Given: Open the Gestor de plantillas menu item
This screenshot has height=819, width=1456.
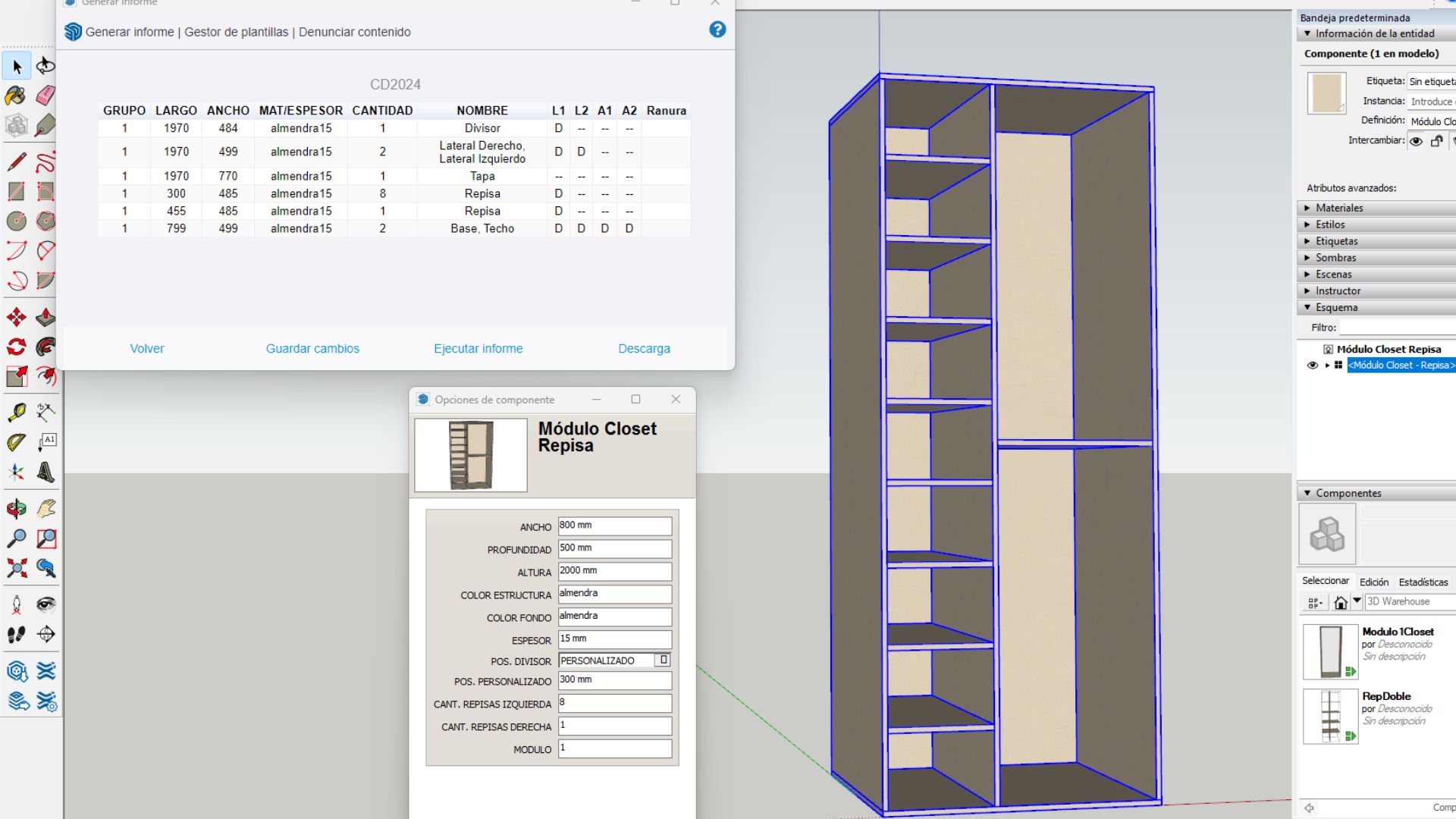Looking at the screenshot, I should coord(237,32).
